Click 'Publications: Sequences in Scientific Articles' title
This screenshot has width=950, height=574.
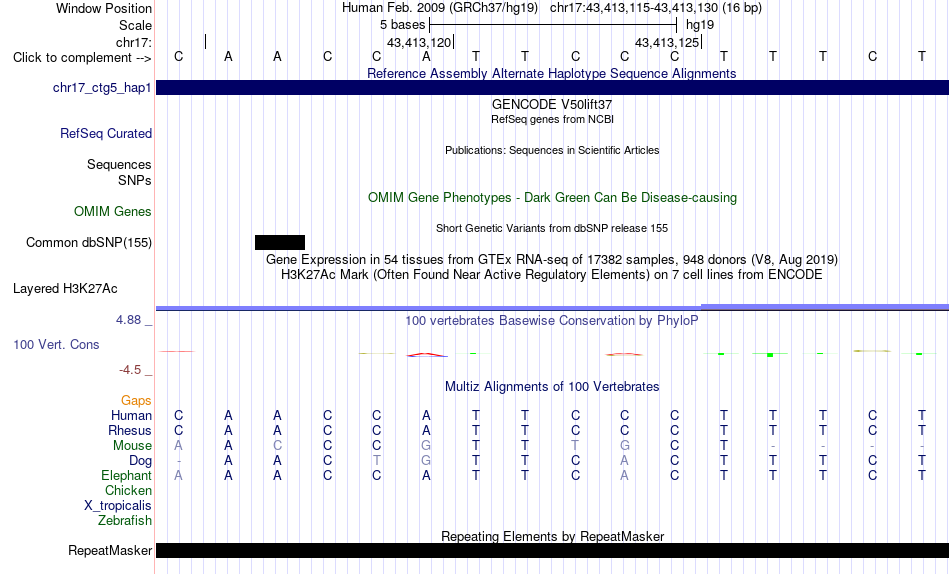(552, 150)
